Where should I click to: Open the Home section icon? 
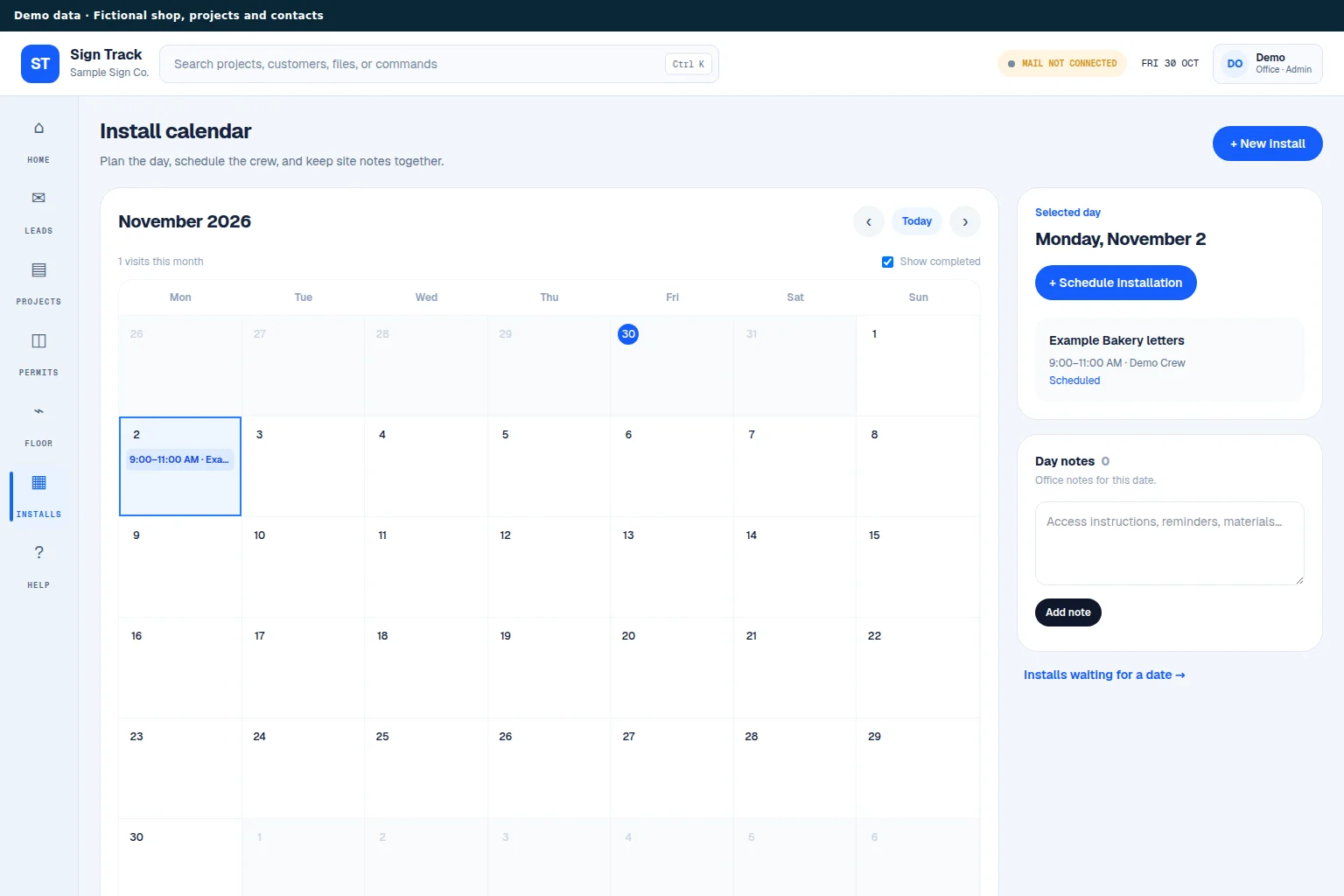coord(38,129)
